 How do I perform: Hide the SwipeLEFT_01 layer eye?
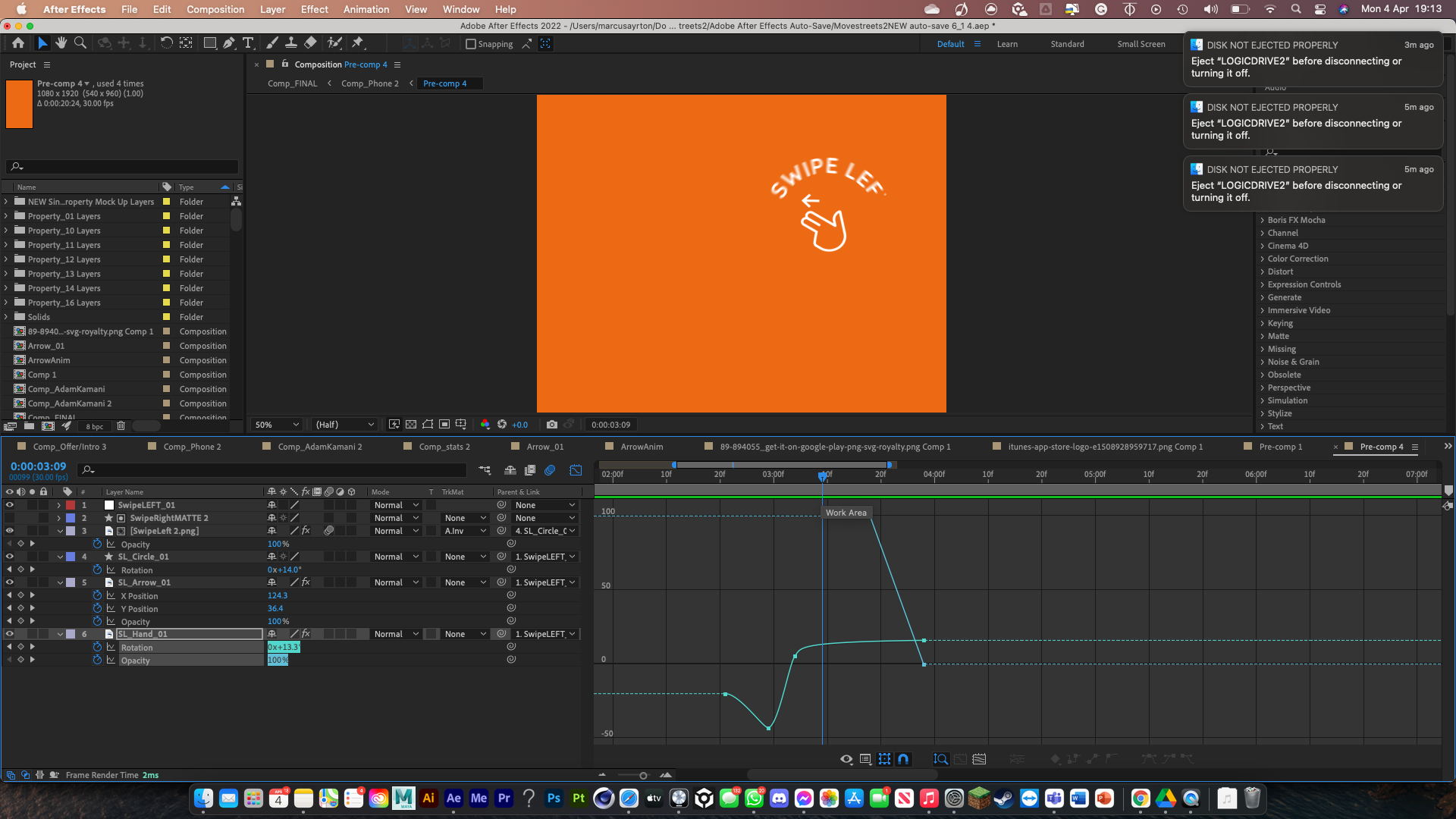tap(10, 505)
